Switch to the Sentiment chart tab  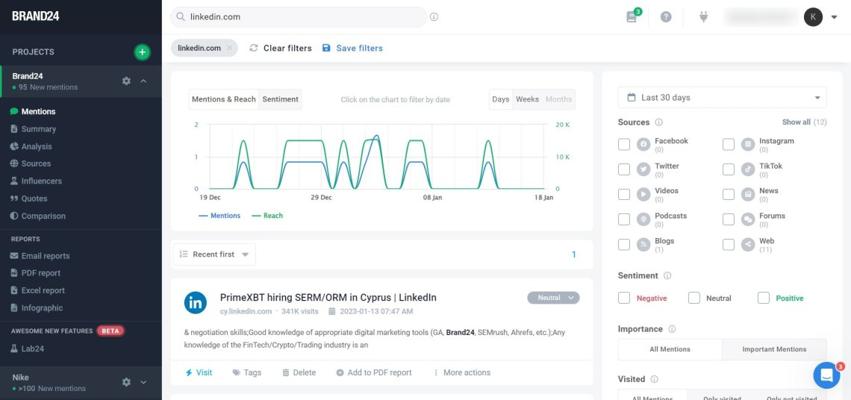(x=280, y=99)
